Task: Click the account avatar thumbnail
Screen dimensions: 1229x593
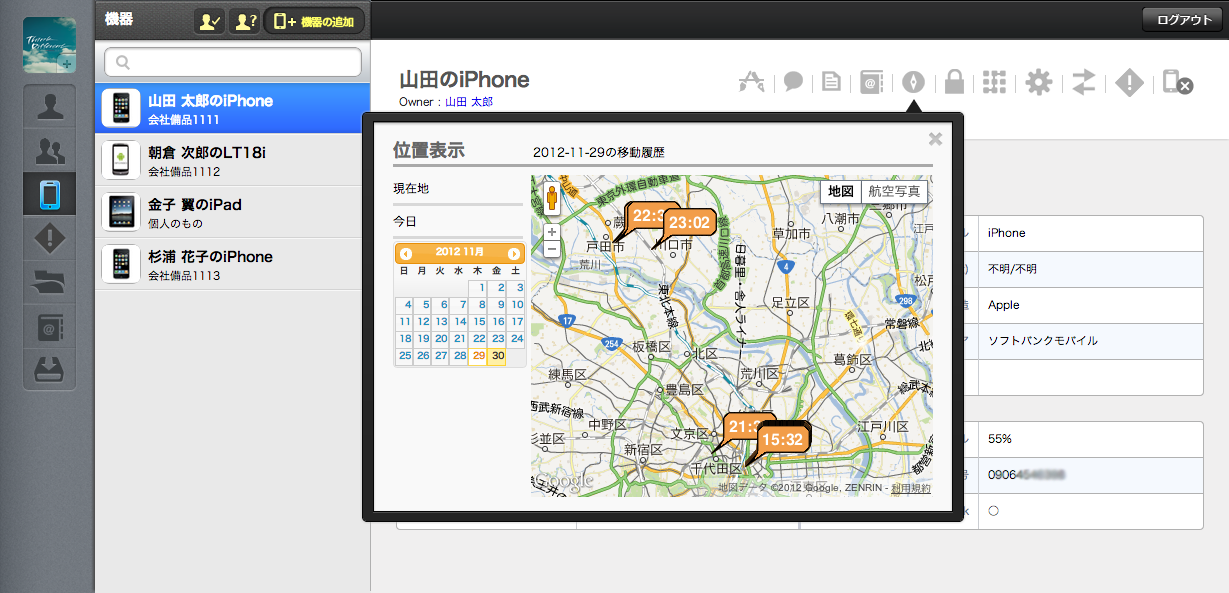Action: coord(49,46)
